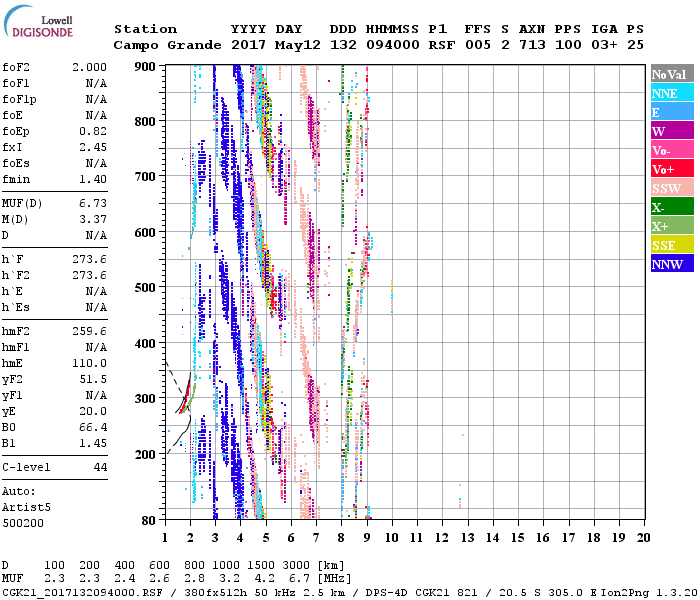
Task: Click the hmF2 value 259.6
Action: pos(89,332)
